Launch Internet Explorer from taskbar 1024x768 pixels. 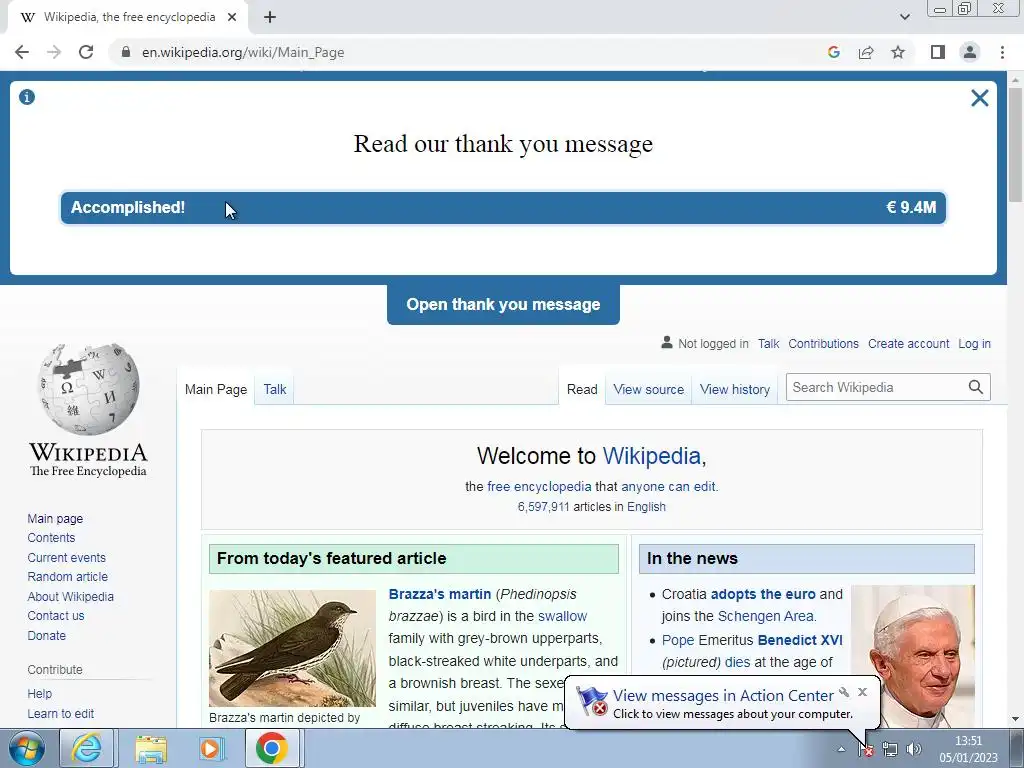[x=87, y=748]
